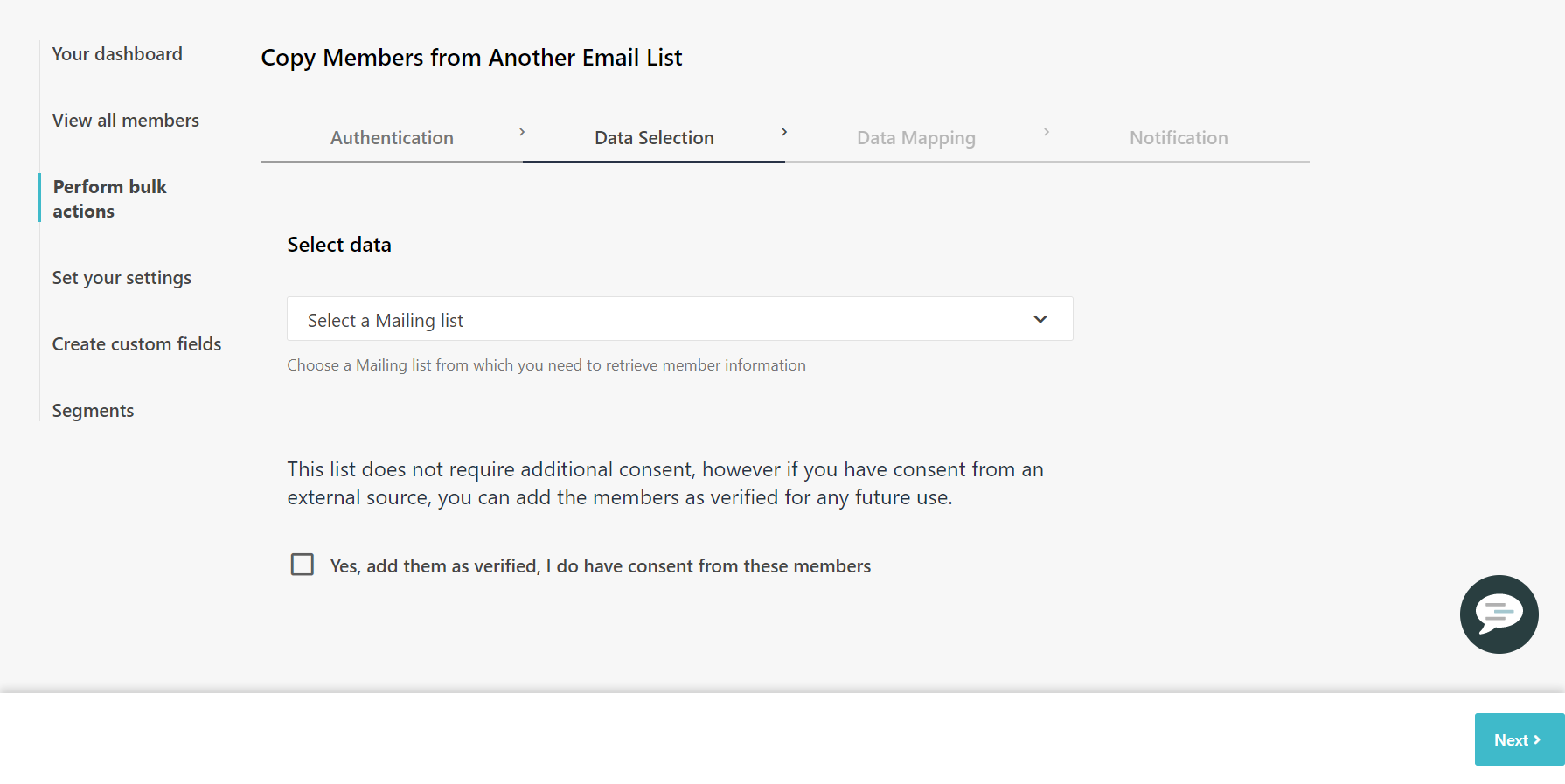Screen dimensions: 1565x784
Task: Open 'Your dashboard' in the sidebar
Action: 117,54
